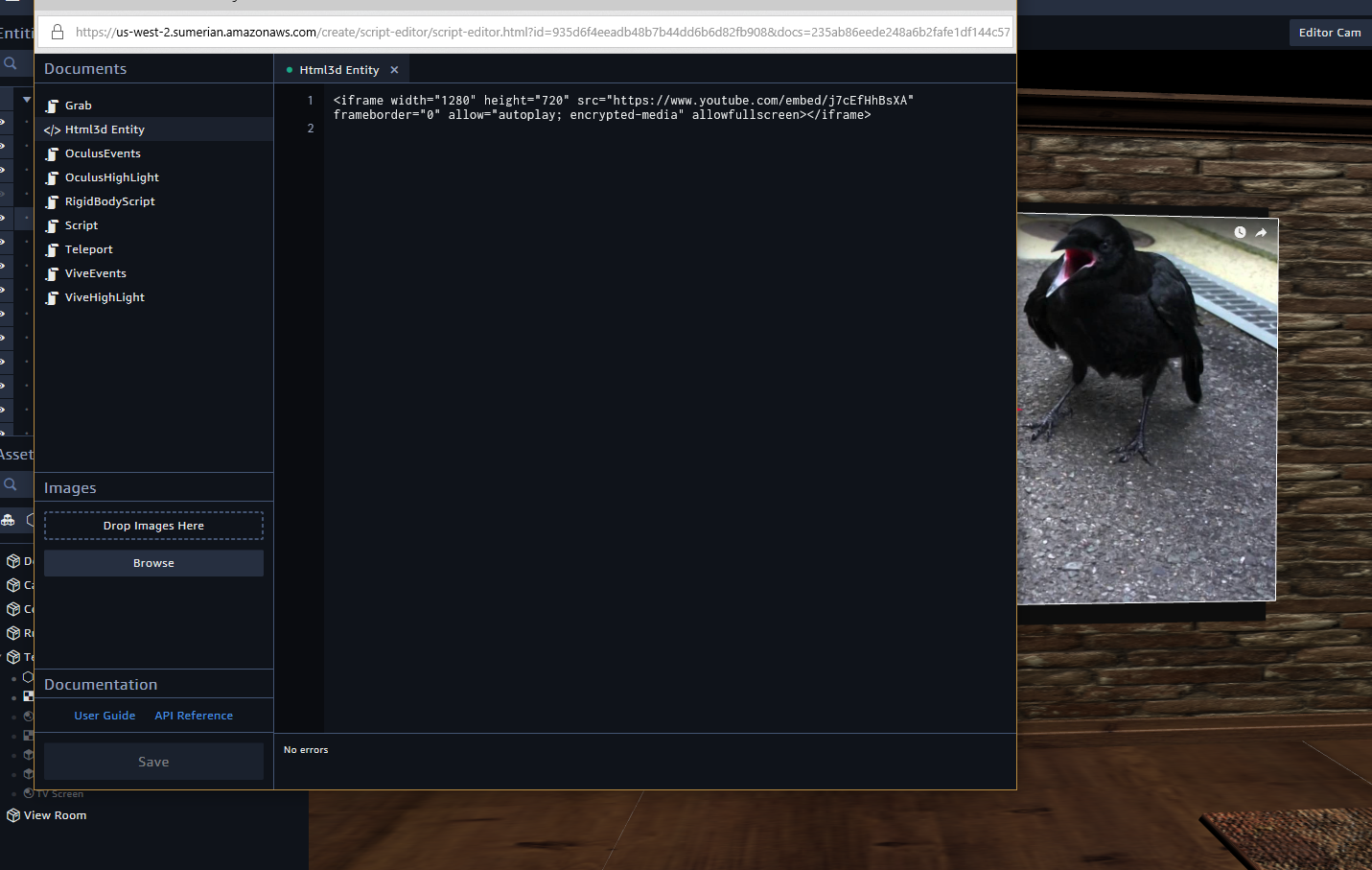The image size is (1372, 870).
Task: Click the OculusEvents script icon
Action: [52, 153]
